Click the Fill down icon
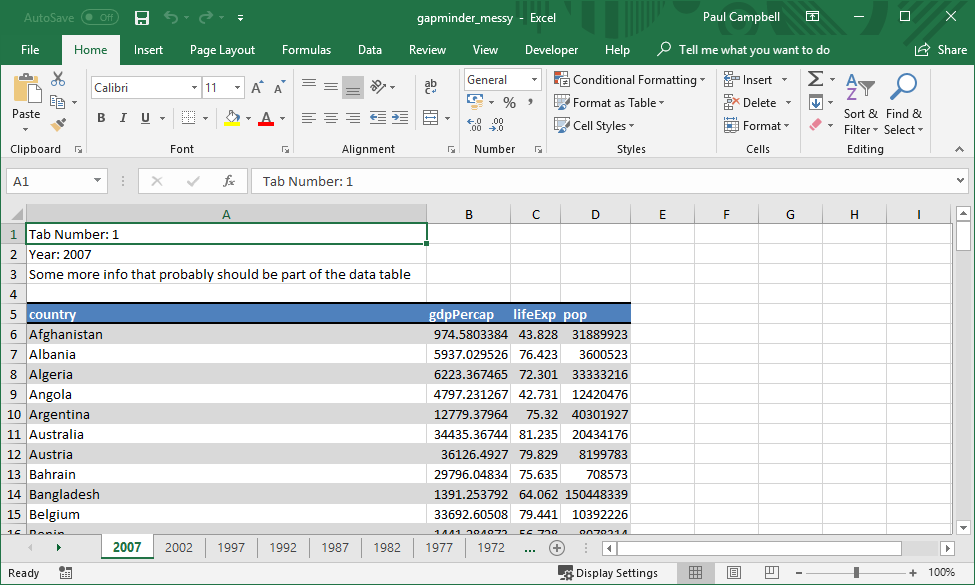This screenshot has width=975, height=585. point(815,102)
